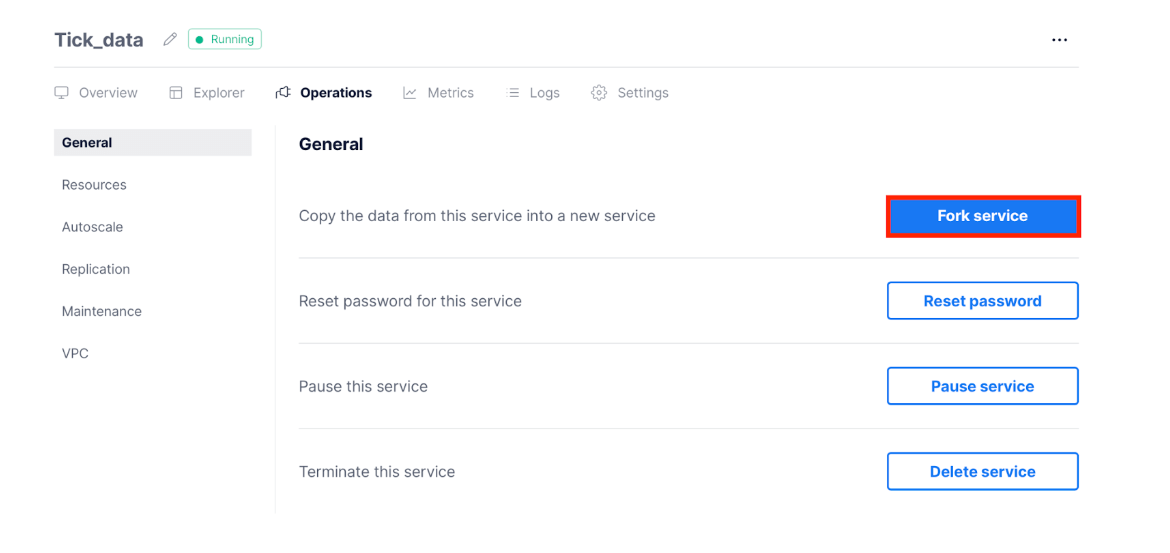Select VPC in the sidebar

coord(75,353)
